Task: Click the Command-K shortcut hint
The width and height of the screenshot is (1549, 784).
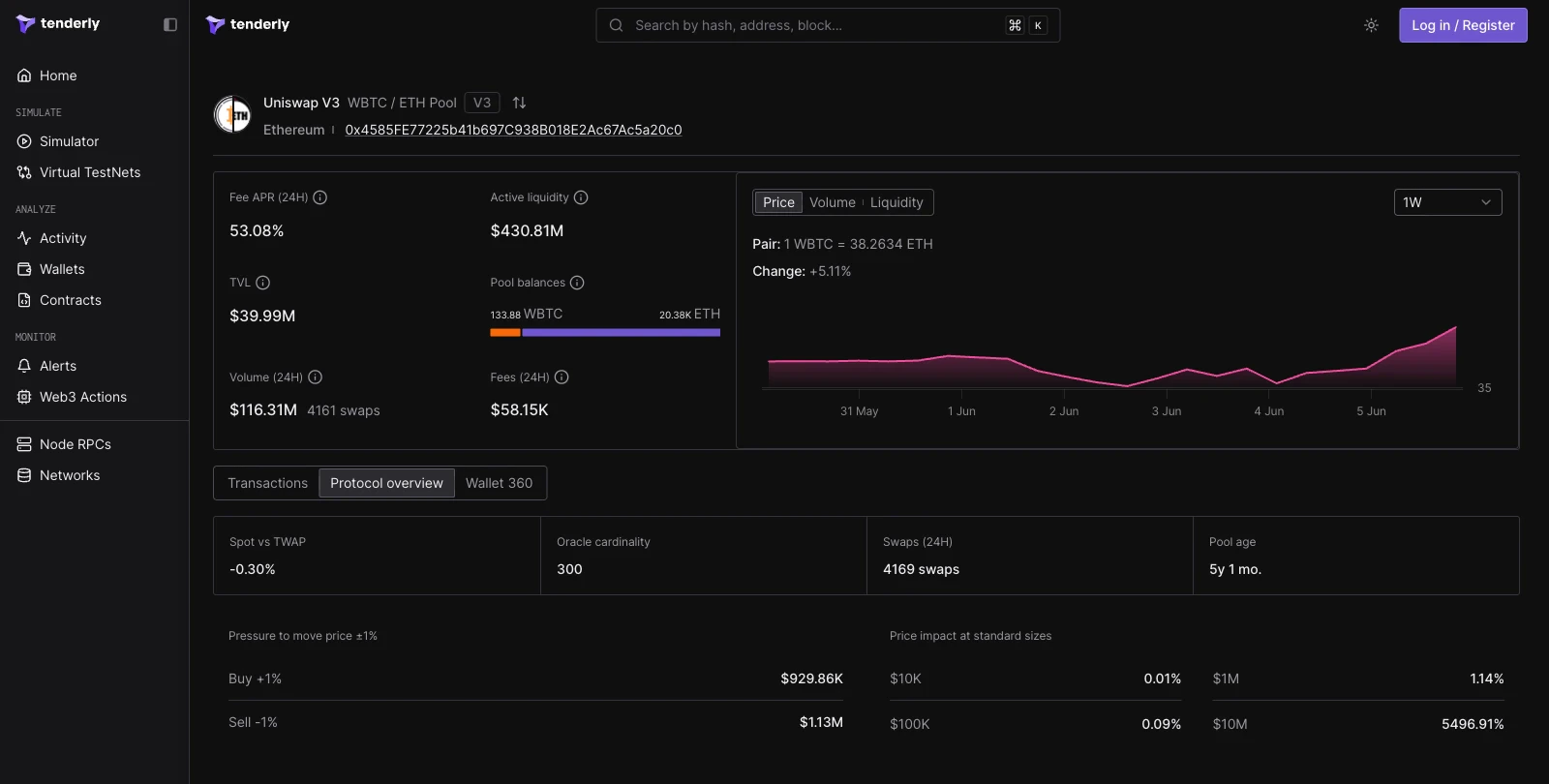Action: [x=1026, y=25]
